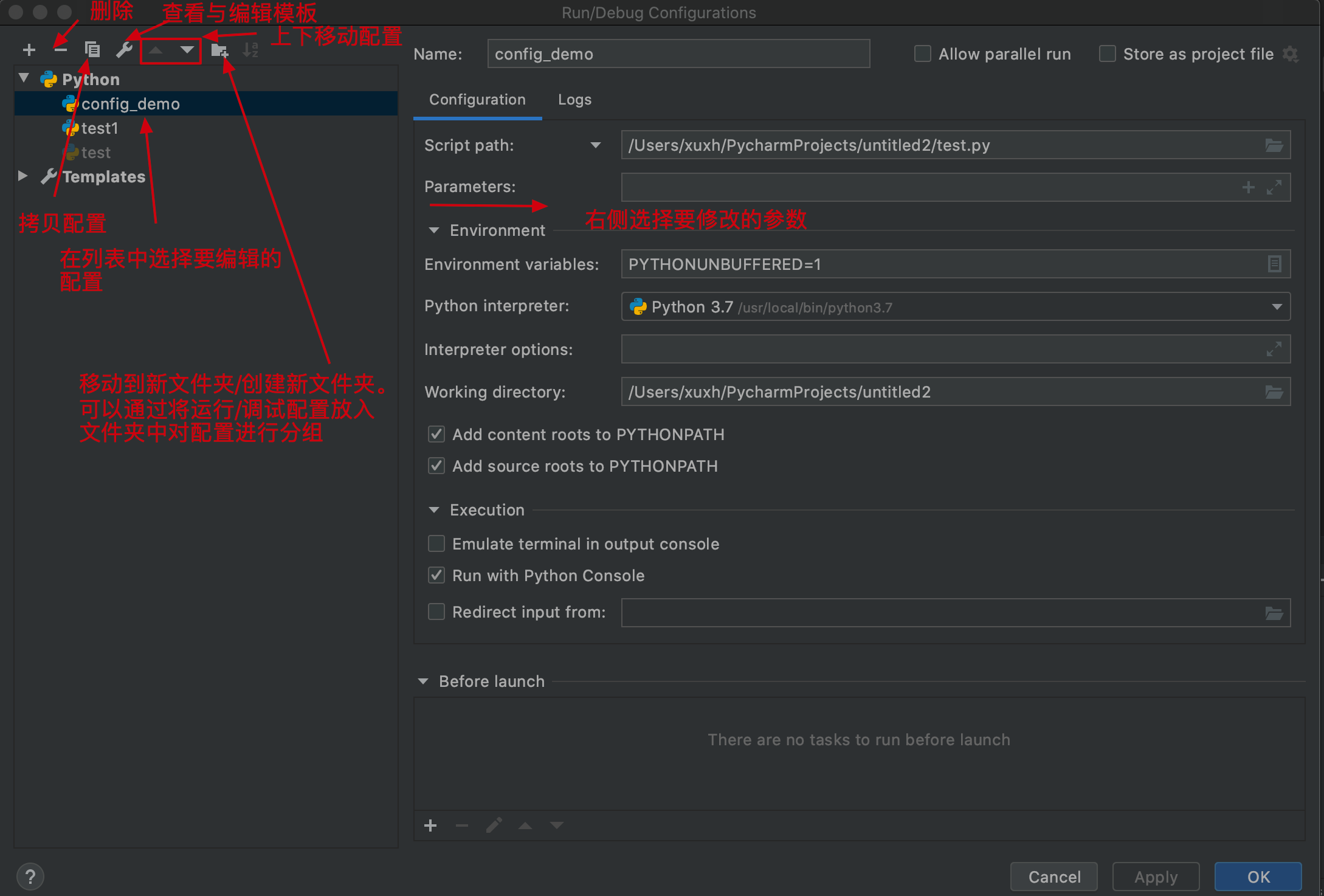The image size is (1324, 896).
Task: Click the Cancel button
Action: point(1054,877)
